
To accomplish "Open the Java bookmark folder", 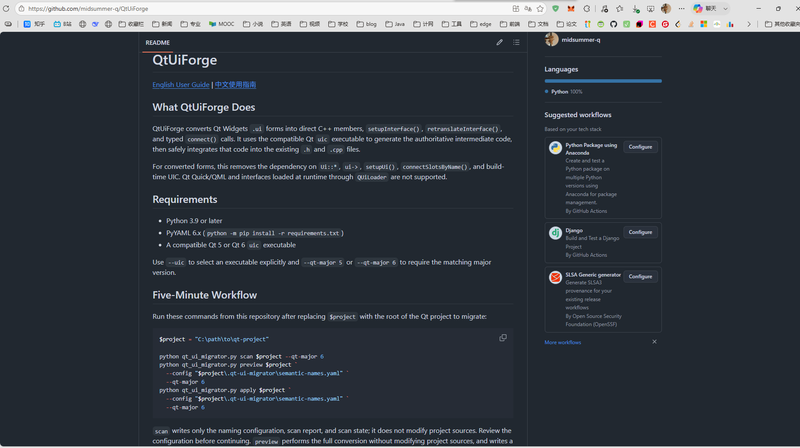I will click(395, 24).
